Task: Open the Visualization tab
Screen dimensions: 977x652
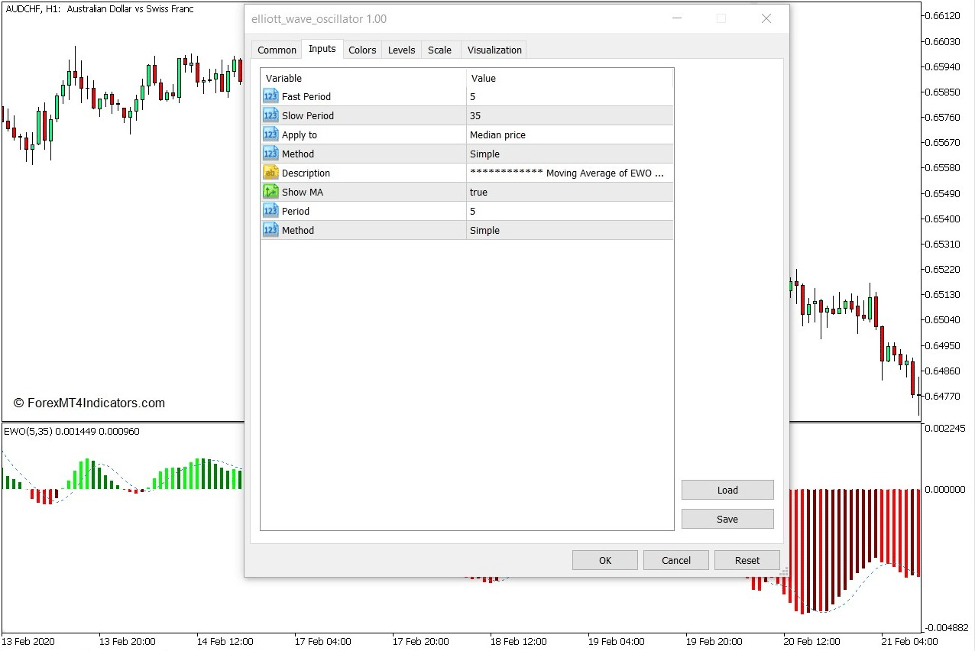Action: [494, 49]
